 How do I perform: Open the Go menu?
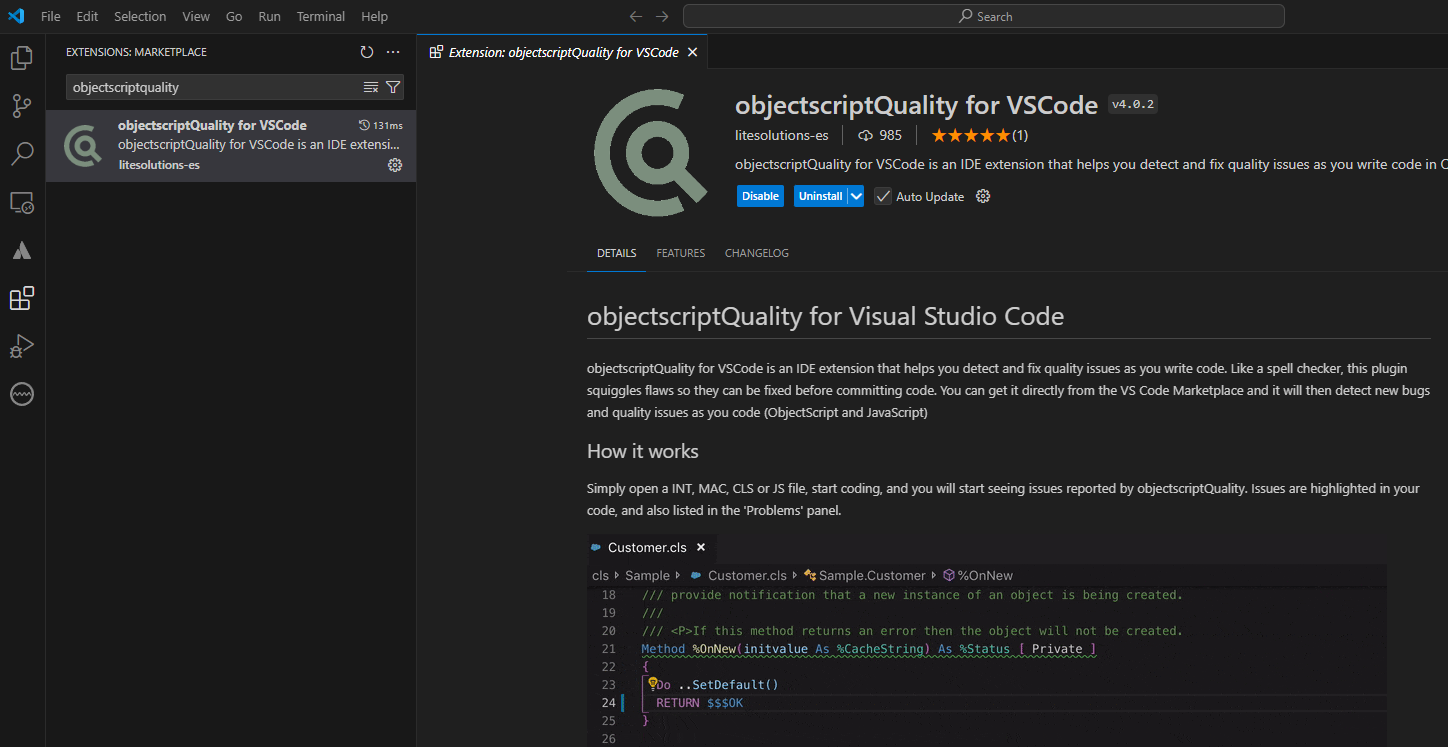234,16
